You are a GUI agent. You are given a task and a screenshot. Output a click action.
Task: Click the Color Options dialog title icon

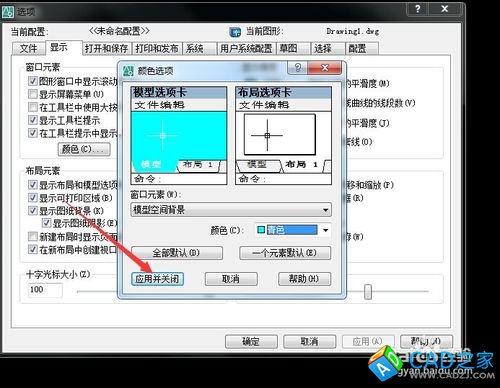coord(128,71)
